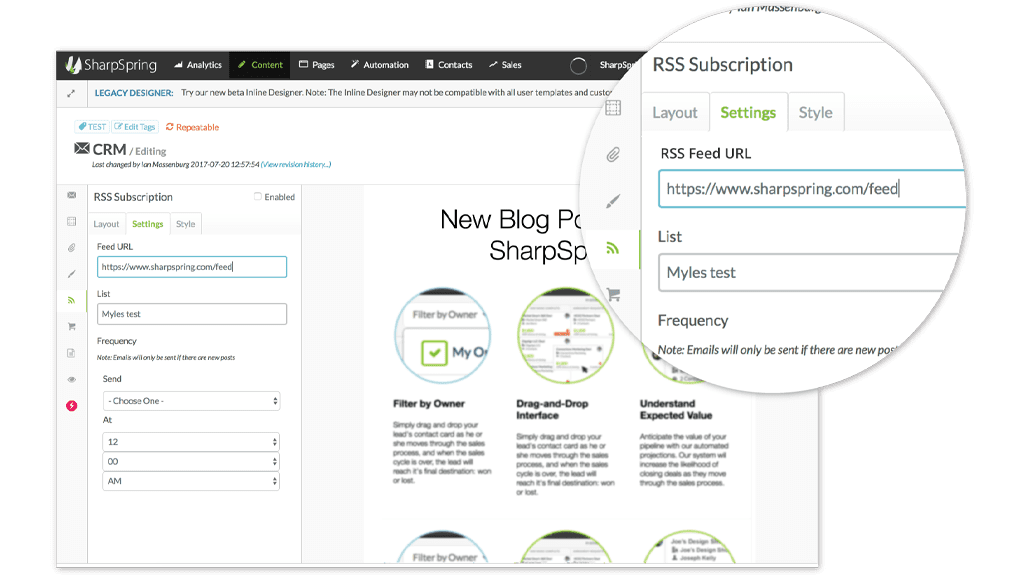Screen dimensions: 1024x576
Task: Click the envelope icon beside the CRM title
Action: point(82,148)
